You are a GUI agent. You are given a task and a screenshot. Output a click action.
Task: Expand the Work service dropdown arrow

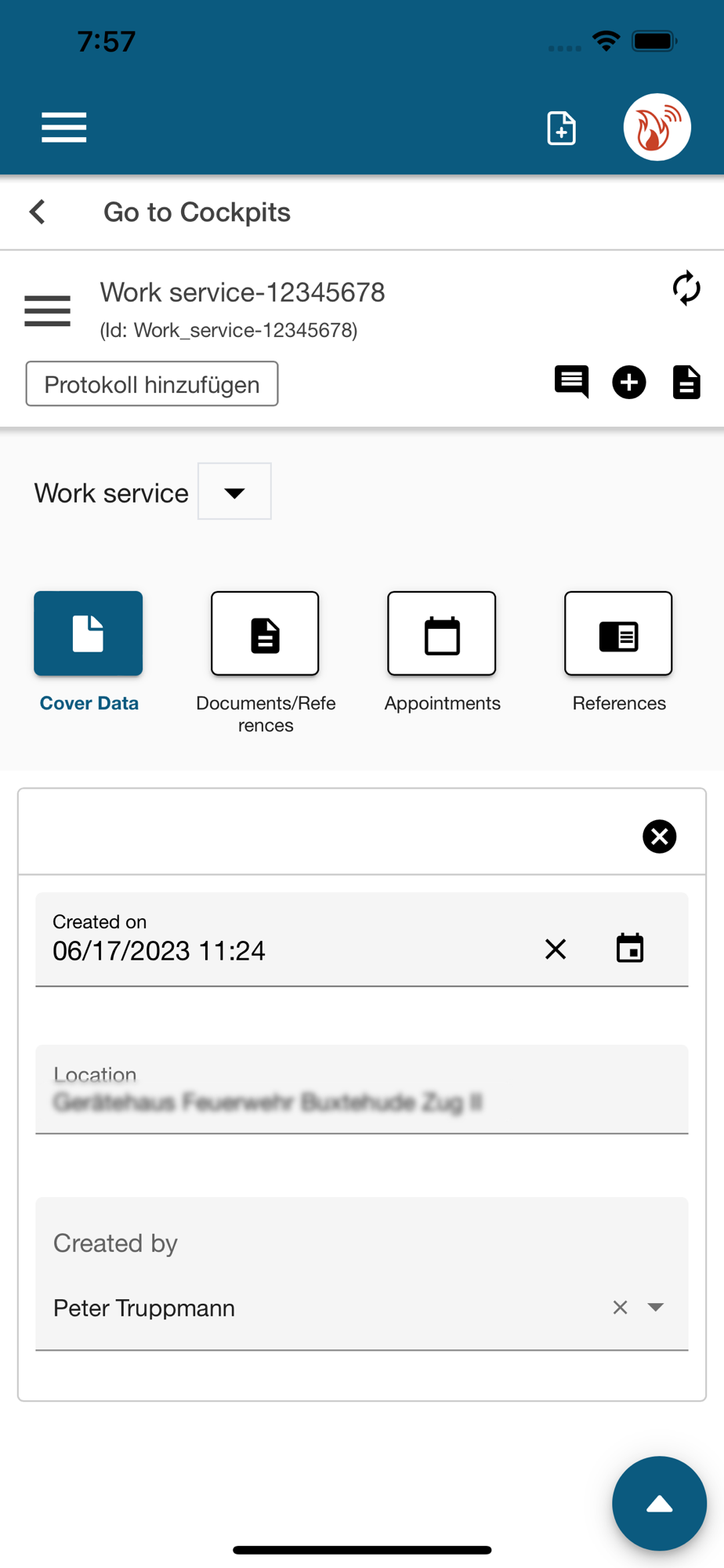[x=234, y=492]
